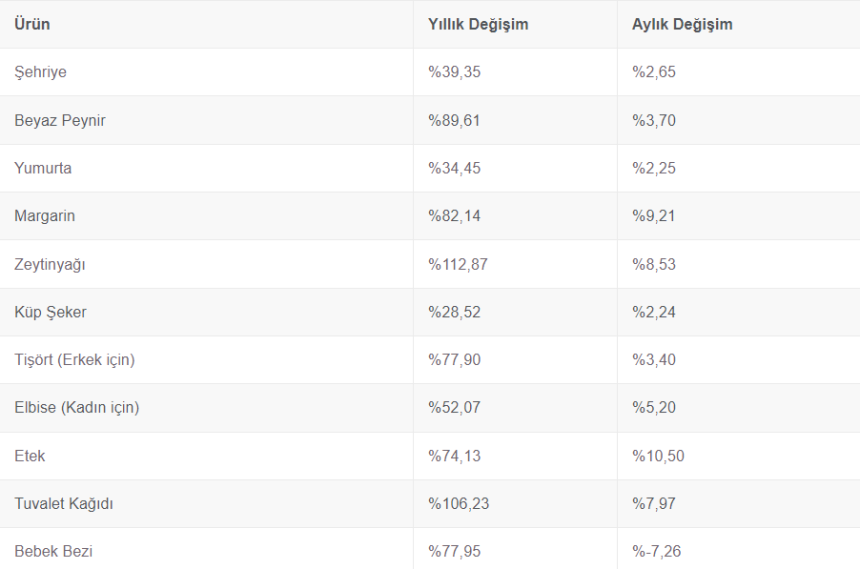The width and height of the screenshot is (860, 569).
Task: Select Margarin monthly change %9,21
Action: [x=654, y=216]
